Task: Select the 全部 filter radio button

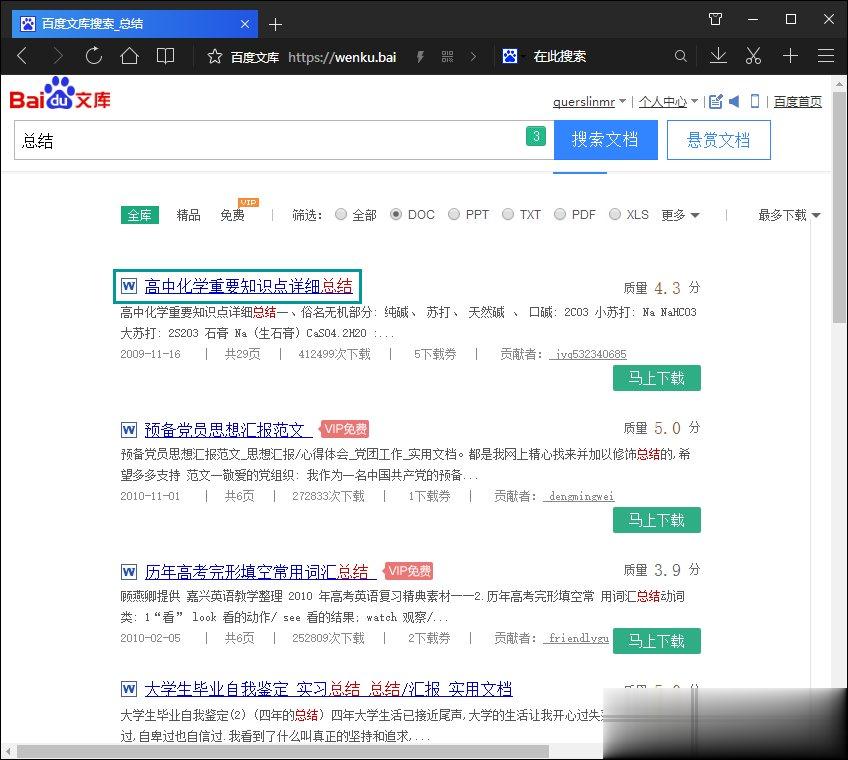Action: click(x=341, y=214)
